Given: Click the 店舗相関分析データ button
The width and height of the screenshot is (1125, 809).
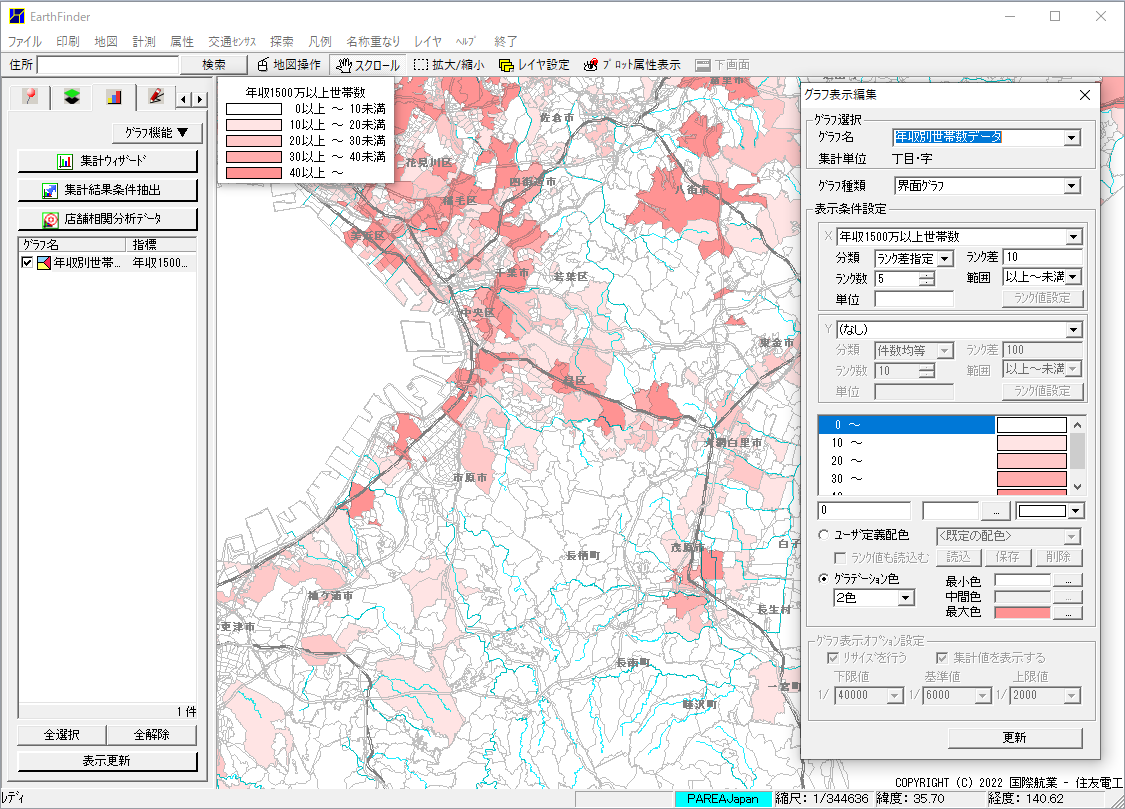Looking at the screenshot, I should pos(108,219).
